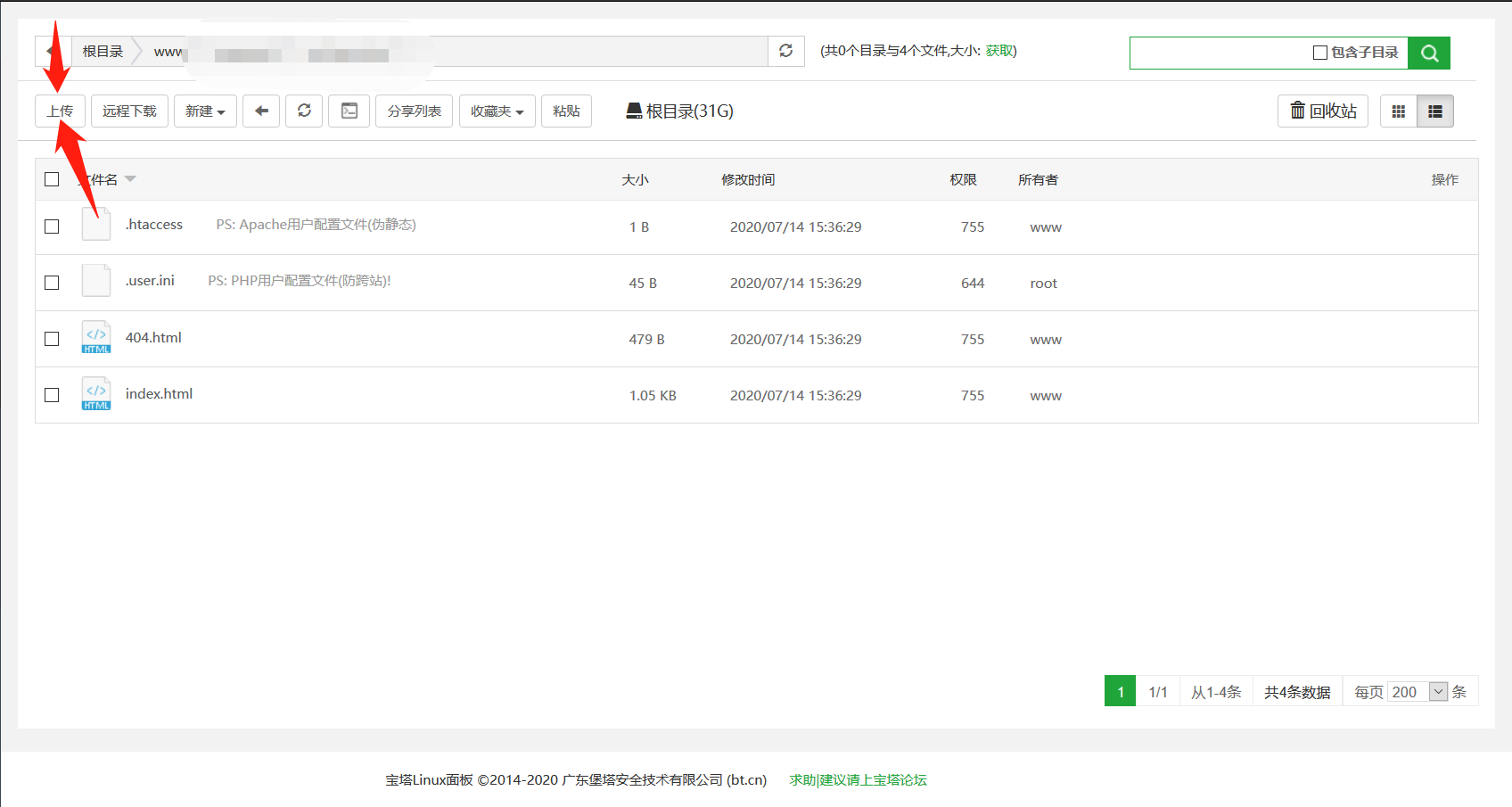
Task: Check the .user.ini row checkbox
Action: (52, 283)
